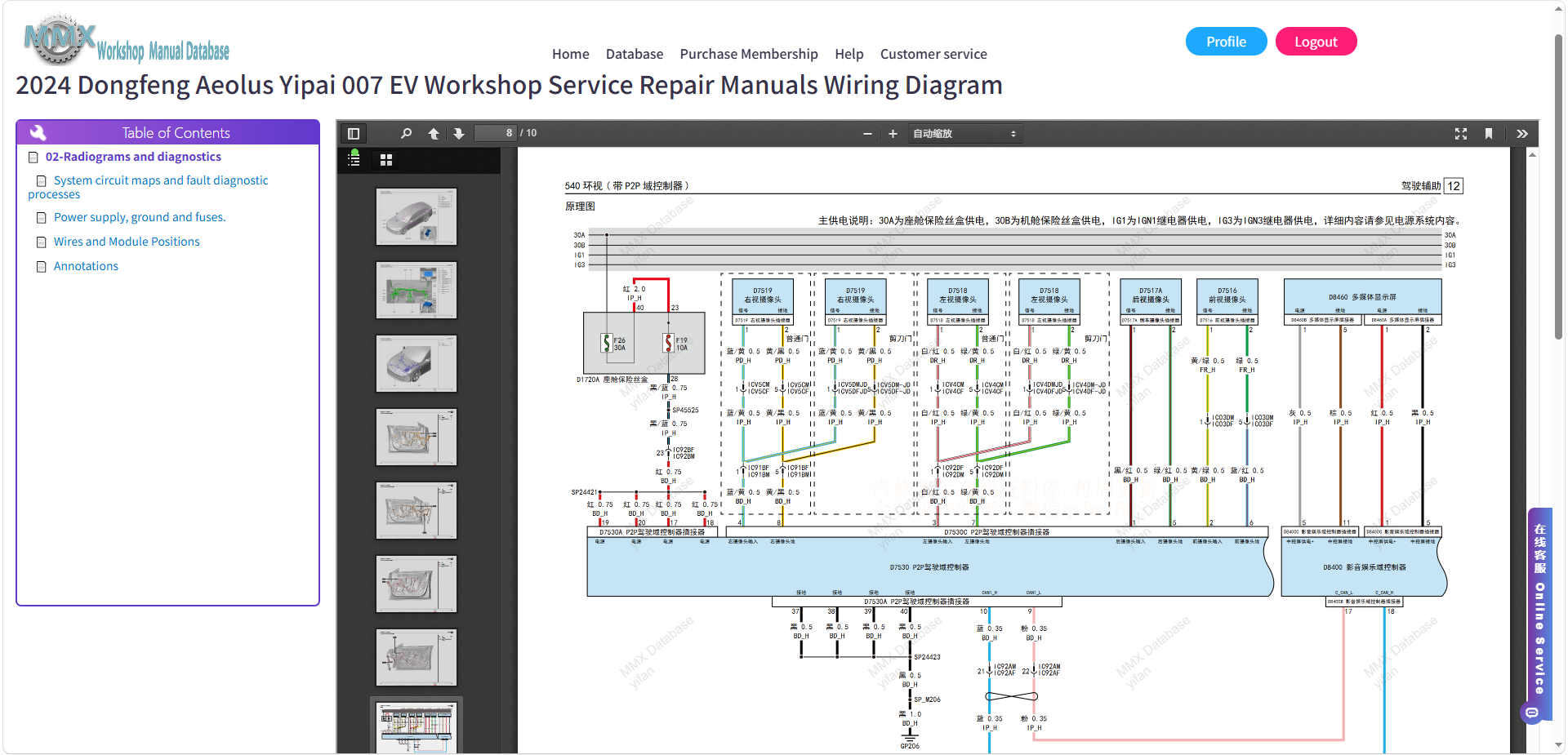Image resolution: width=1568 pixels, height=755 pixels.
Task: Click the Logout button
Action: (1316, 42)
